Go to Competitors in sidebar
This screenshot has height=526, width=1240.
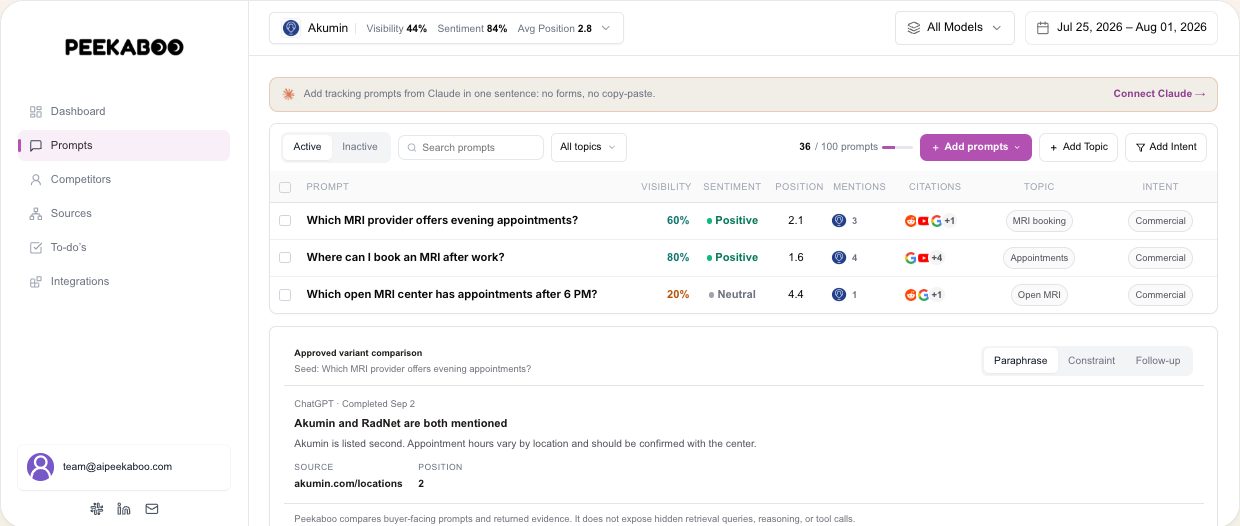point(124,179)
